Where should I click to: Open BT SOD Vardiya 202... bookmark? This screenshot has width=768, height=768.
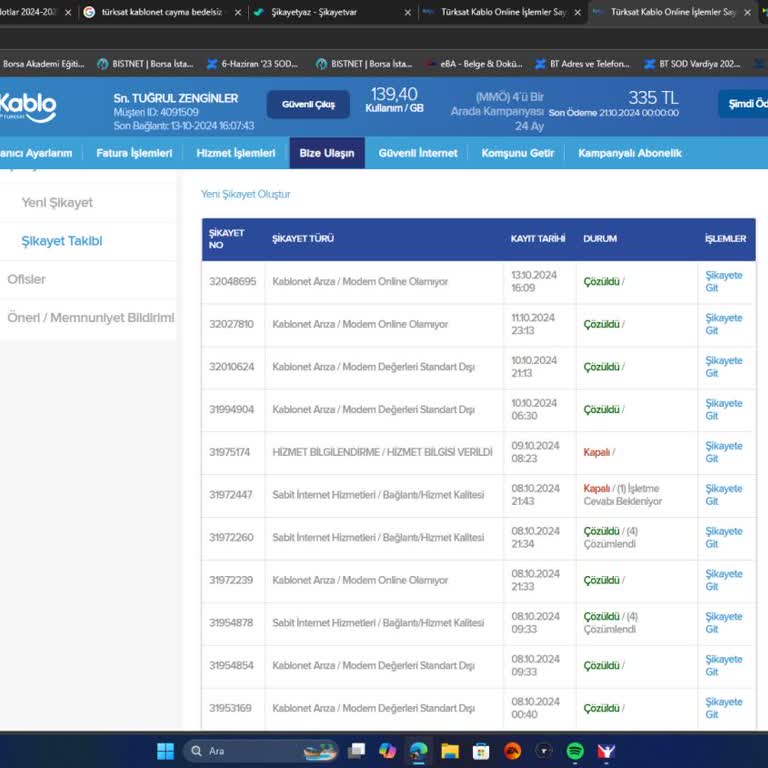point(693,64)
